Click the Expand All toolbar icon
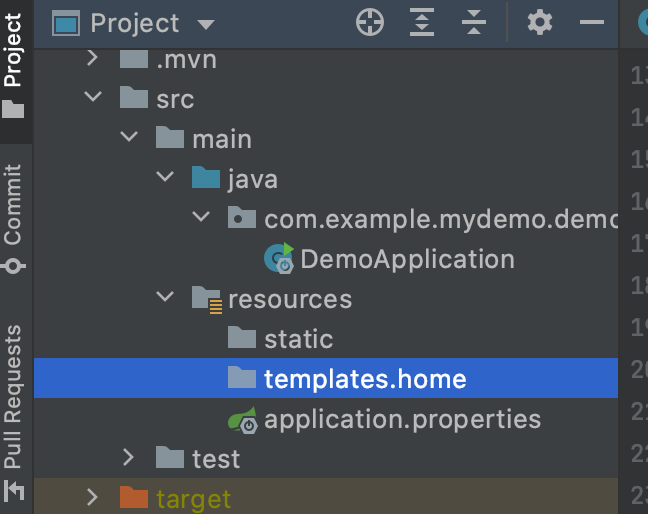This screenshot has width=648, height=514. (422, 22)
